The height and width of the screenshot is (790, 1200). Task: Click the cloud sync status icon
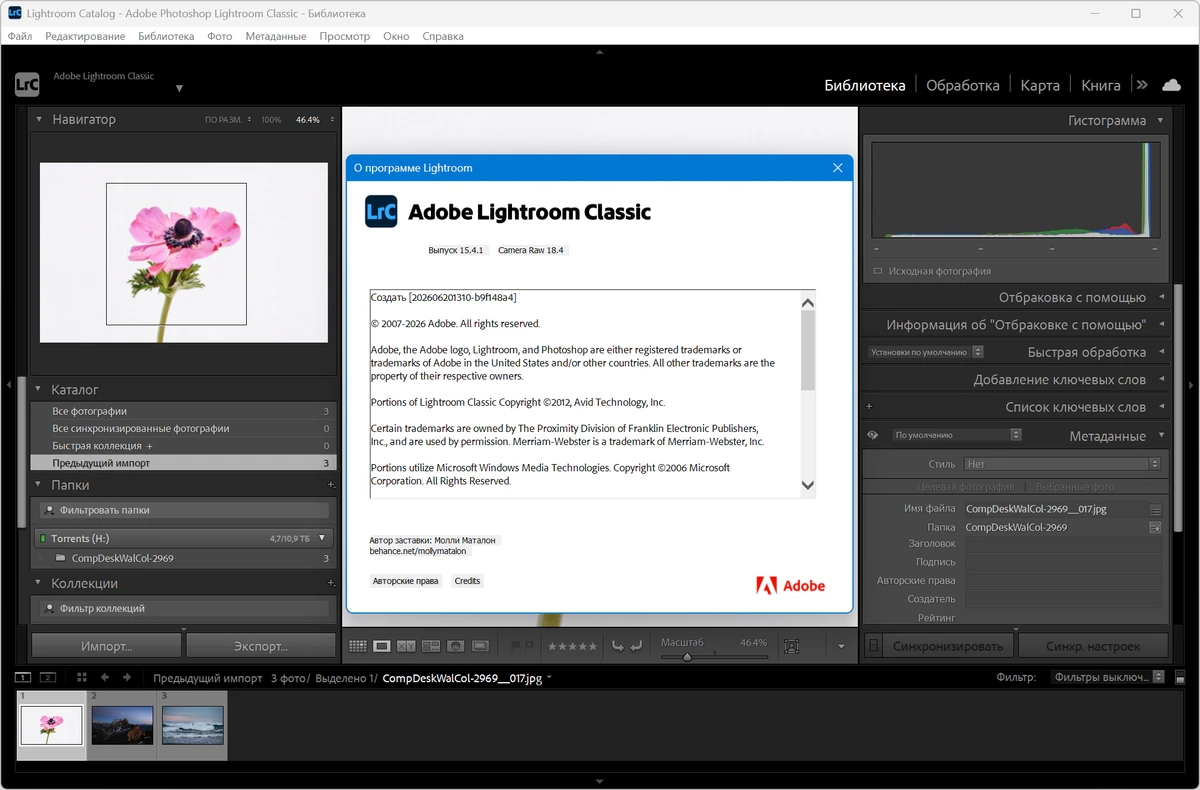(1171, 85)
